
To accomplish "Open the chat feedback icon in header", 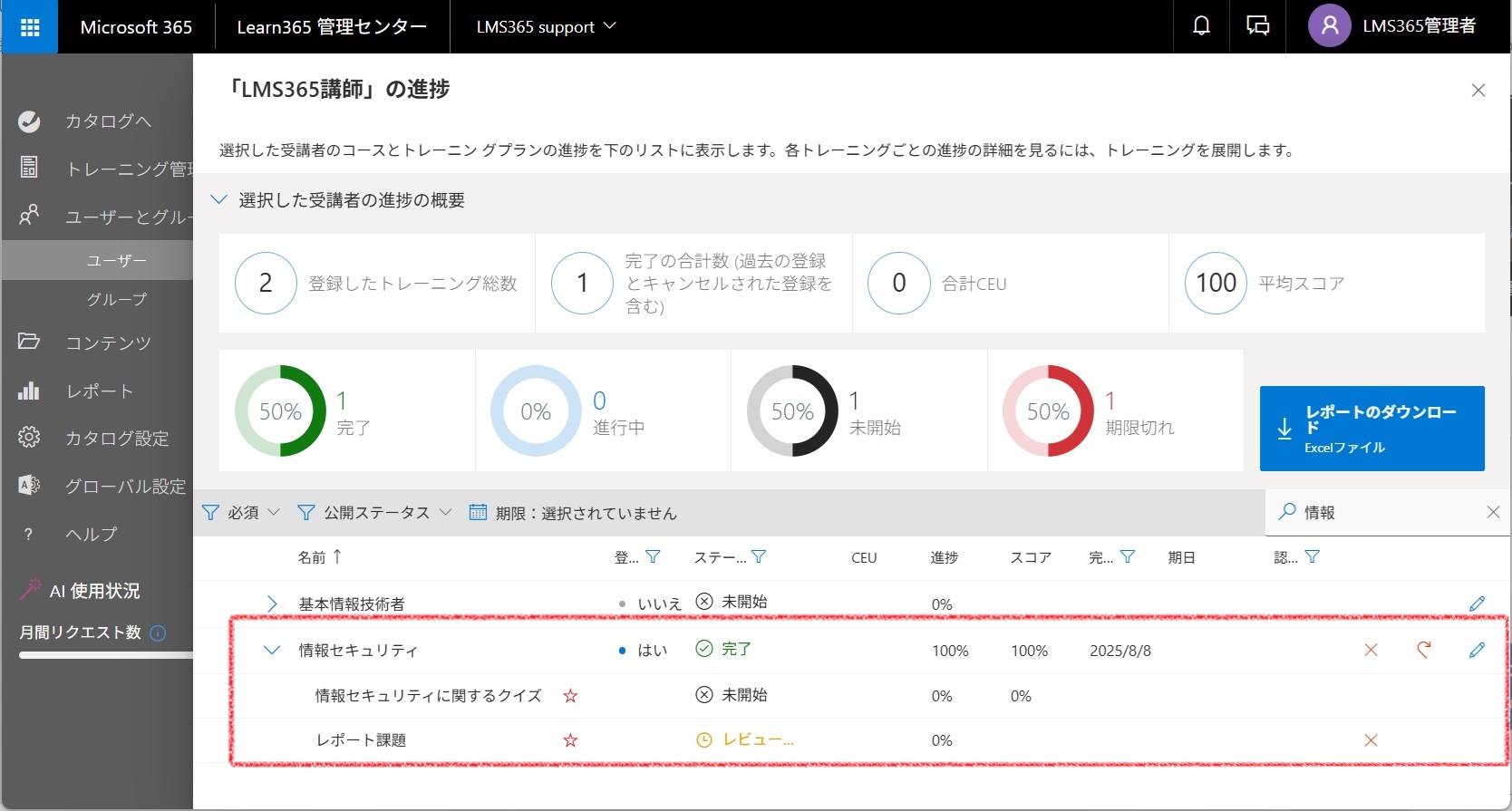I will click(x=1257, y=26).
